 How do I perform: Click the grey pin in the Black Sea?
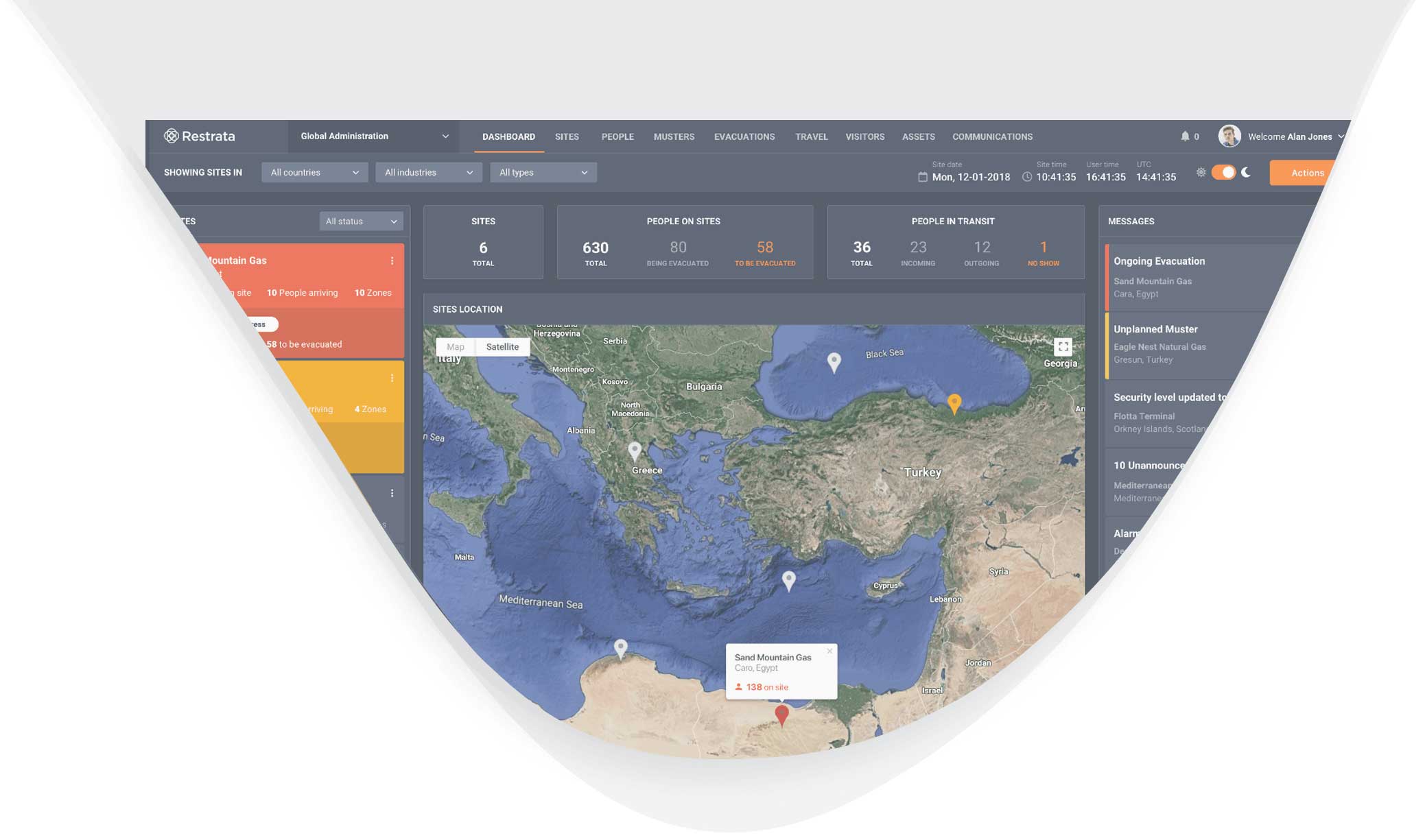(x=834, y=361)
